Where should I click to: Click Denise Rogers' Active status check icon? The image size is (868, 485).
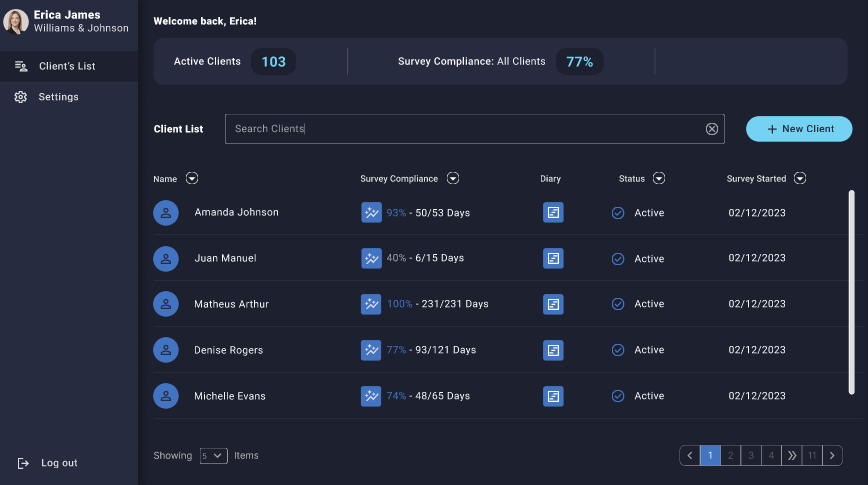coord(618,350)
